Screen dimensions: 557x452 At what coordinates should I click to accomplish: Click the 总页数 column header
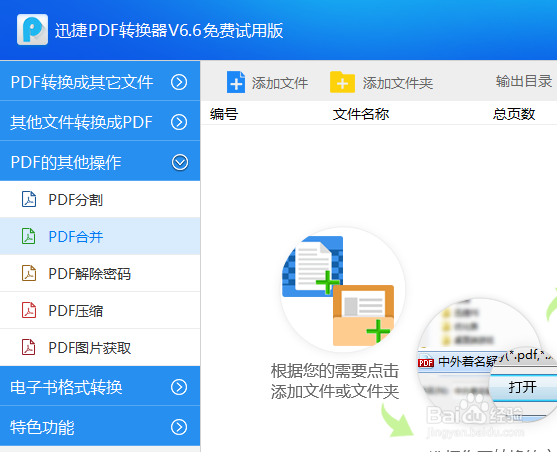(514, 114)
